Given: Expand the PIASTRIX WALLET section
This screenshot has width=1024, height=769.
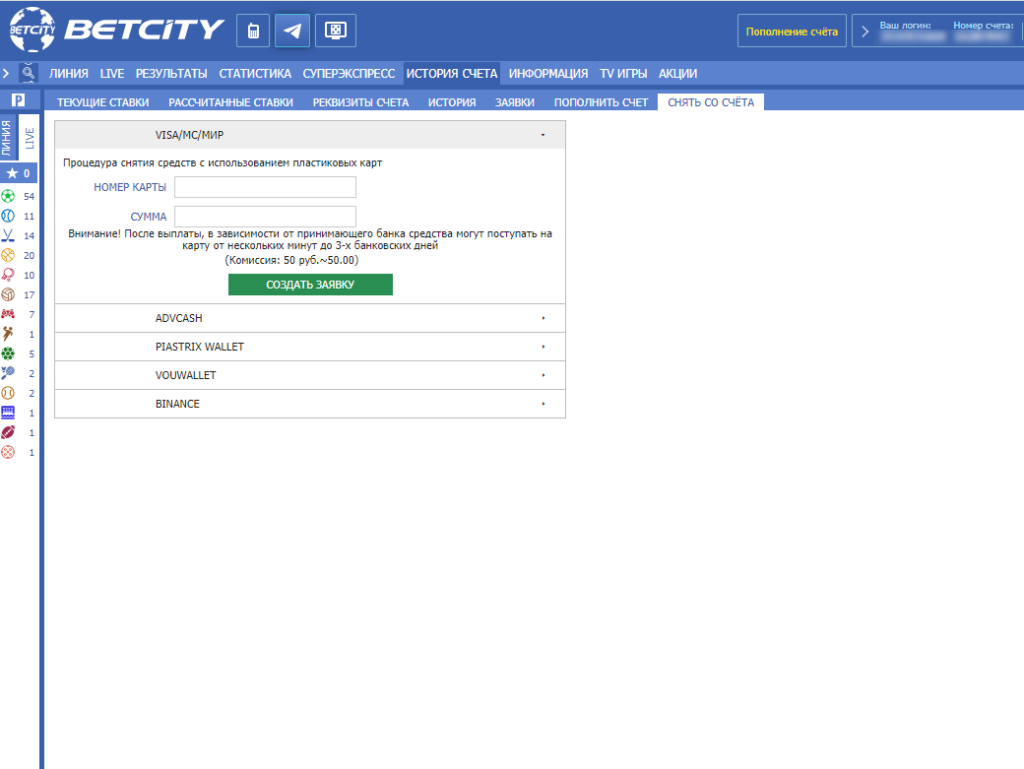Looking at the screenshot, I should tap(310, 347).
